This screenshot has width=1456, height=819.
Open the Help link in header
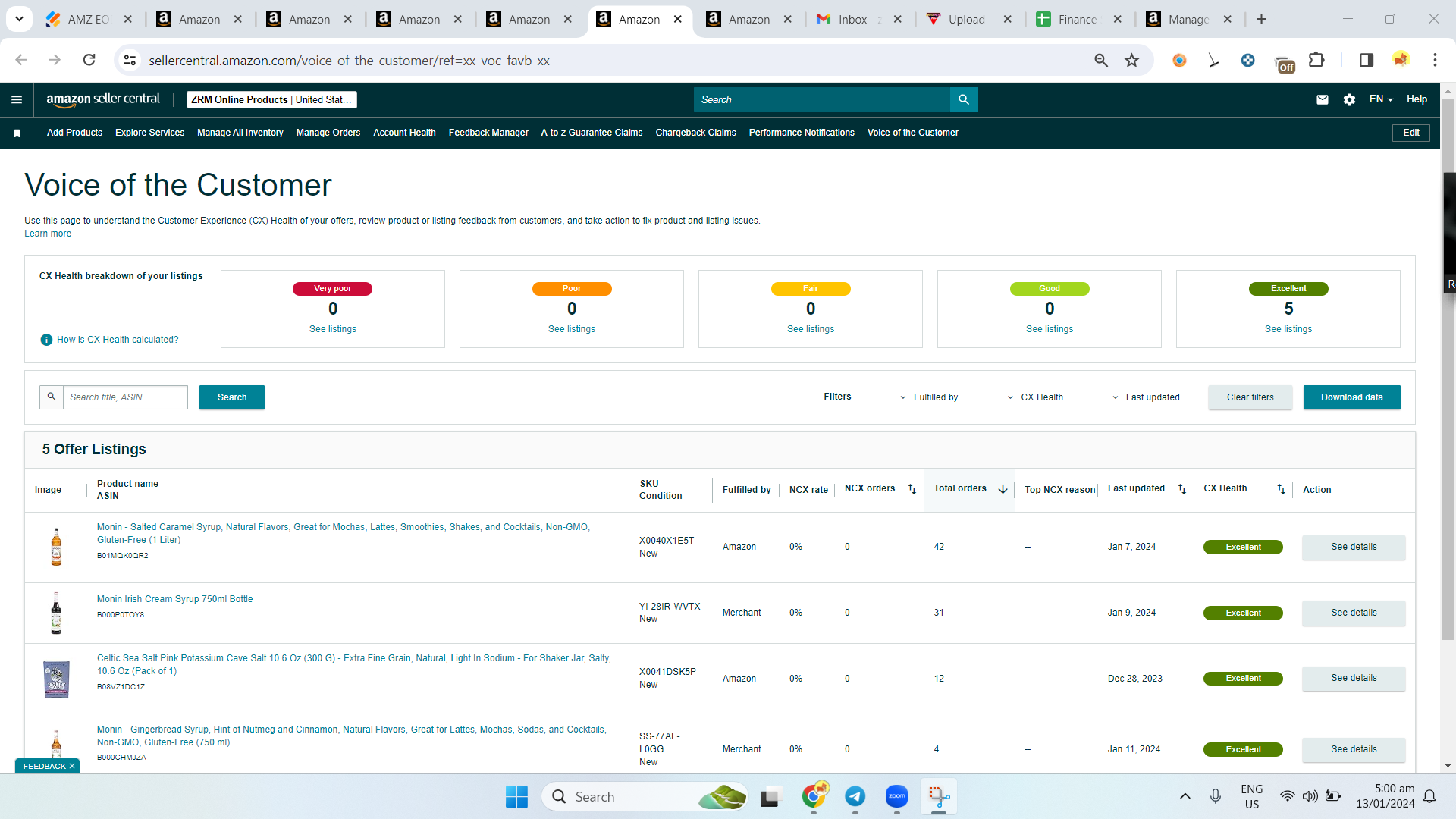[1417, 99]
